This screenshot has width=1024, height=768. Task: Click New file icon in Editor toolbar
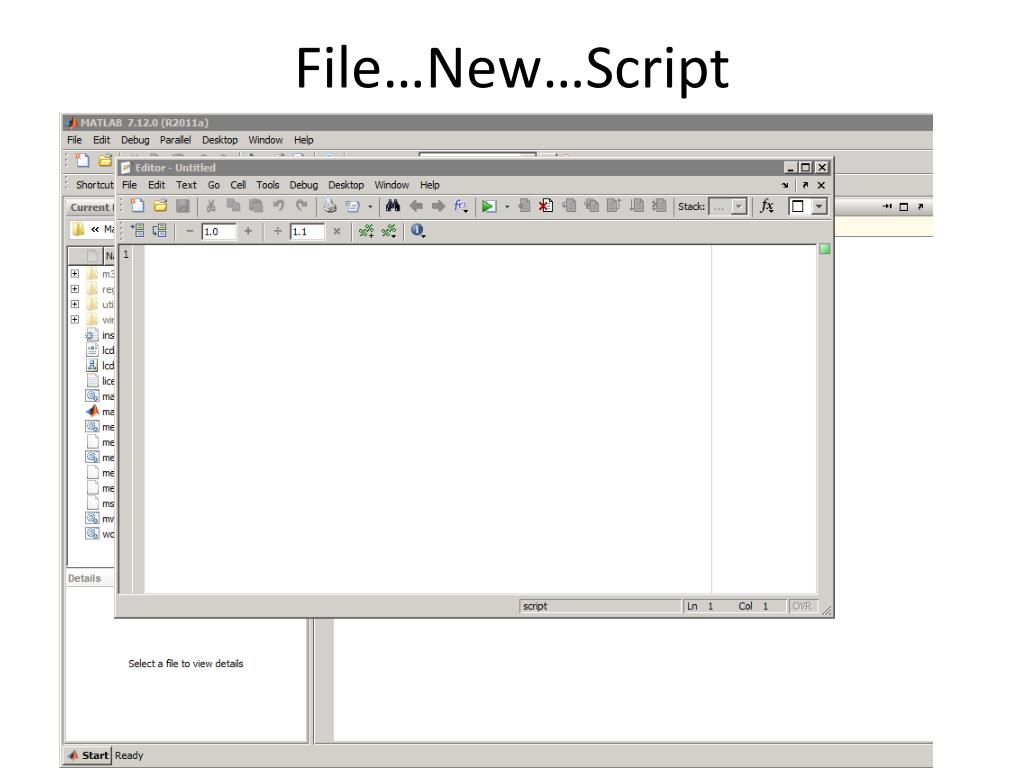tap(137, 206)
